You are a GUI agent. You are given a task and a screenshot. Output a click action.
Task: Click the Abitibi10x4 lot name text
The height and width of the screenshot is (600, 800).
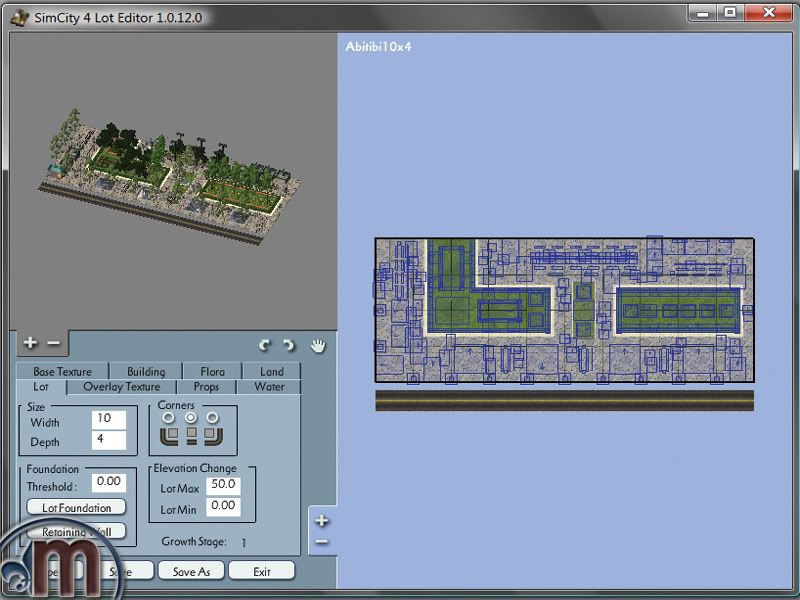point(378,46)
